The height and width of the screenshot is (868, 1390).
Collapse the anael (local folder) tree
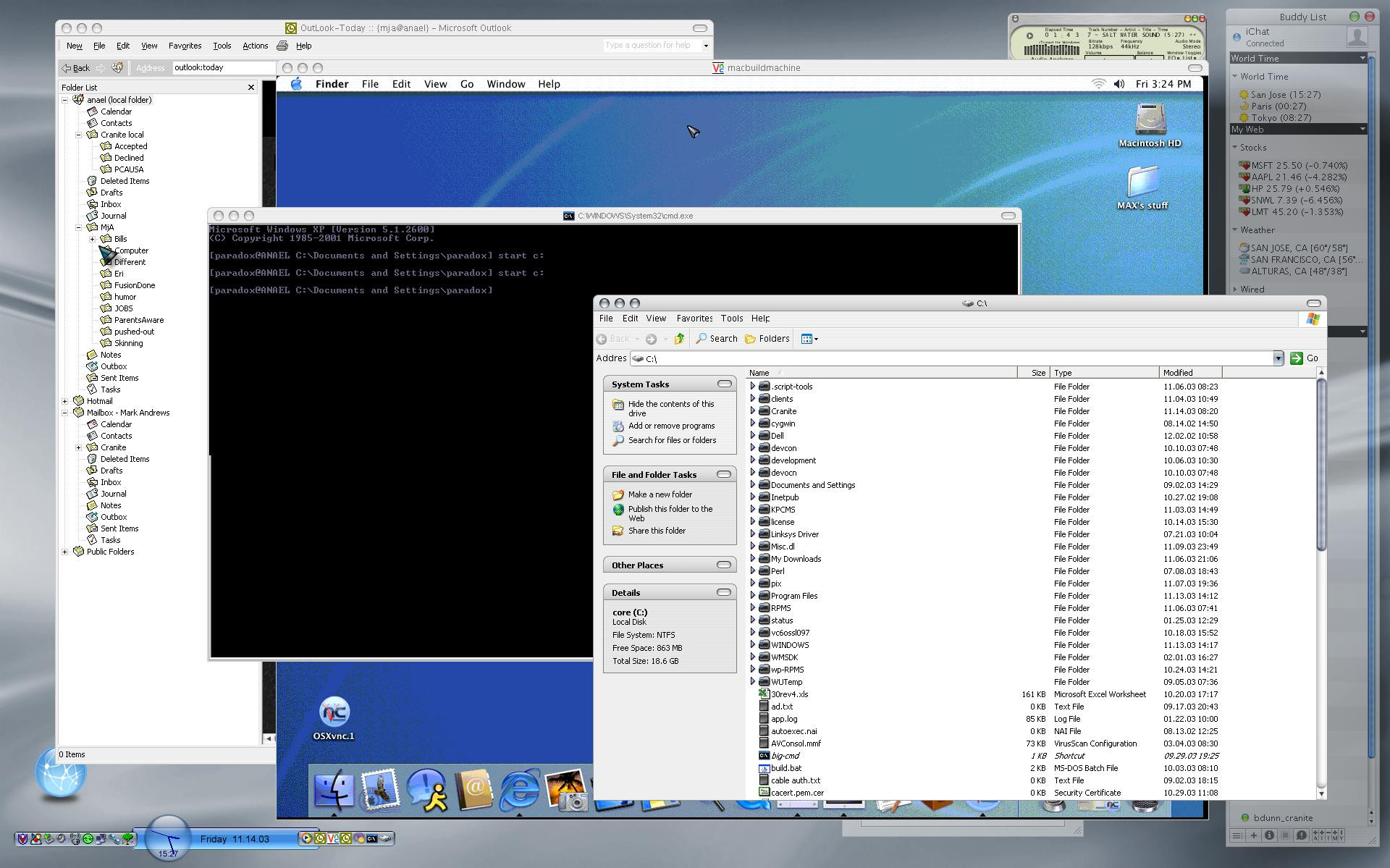click(x=65, y=100)
